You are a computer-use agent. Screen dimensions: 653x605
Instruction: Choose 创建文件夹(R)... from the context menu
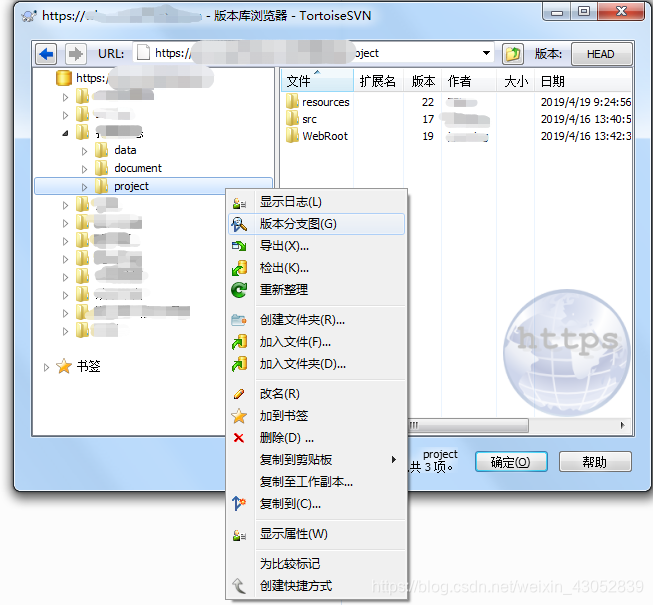click(317, 320)
